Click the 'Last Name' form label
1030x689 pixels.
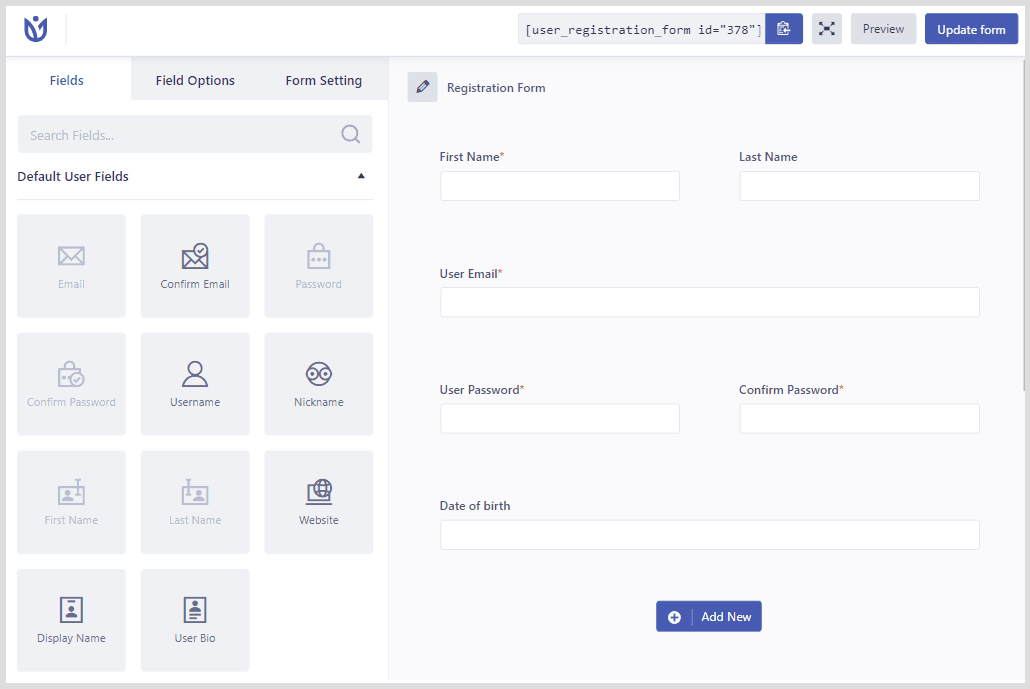[768, 156]
